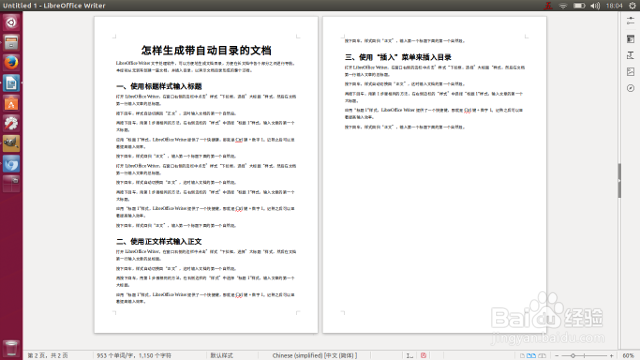
Task: Click the zoom out minus button
Action: click(x=557, y=356)
